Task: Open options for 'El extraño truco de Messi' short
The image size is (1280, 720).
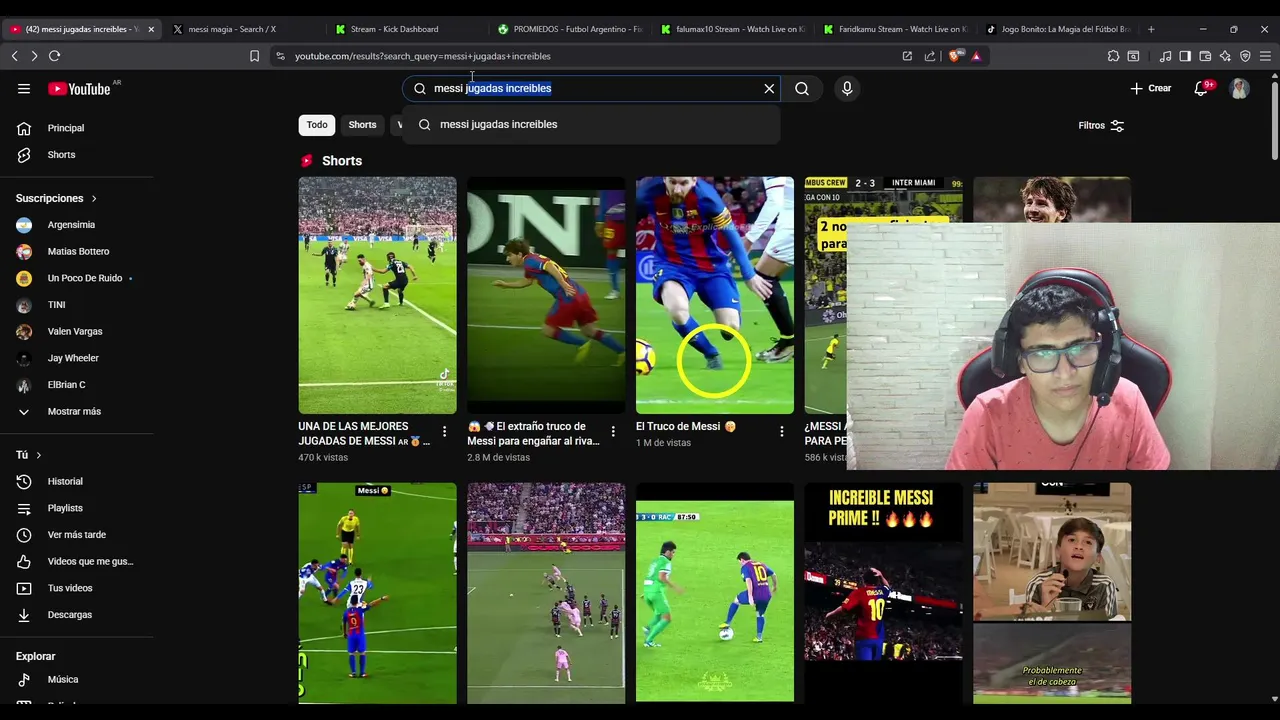Action: click(613, 432)
